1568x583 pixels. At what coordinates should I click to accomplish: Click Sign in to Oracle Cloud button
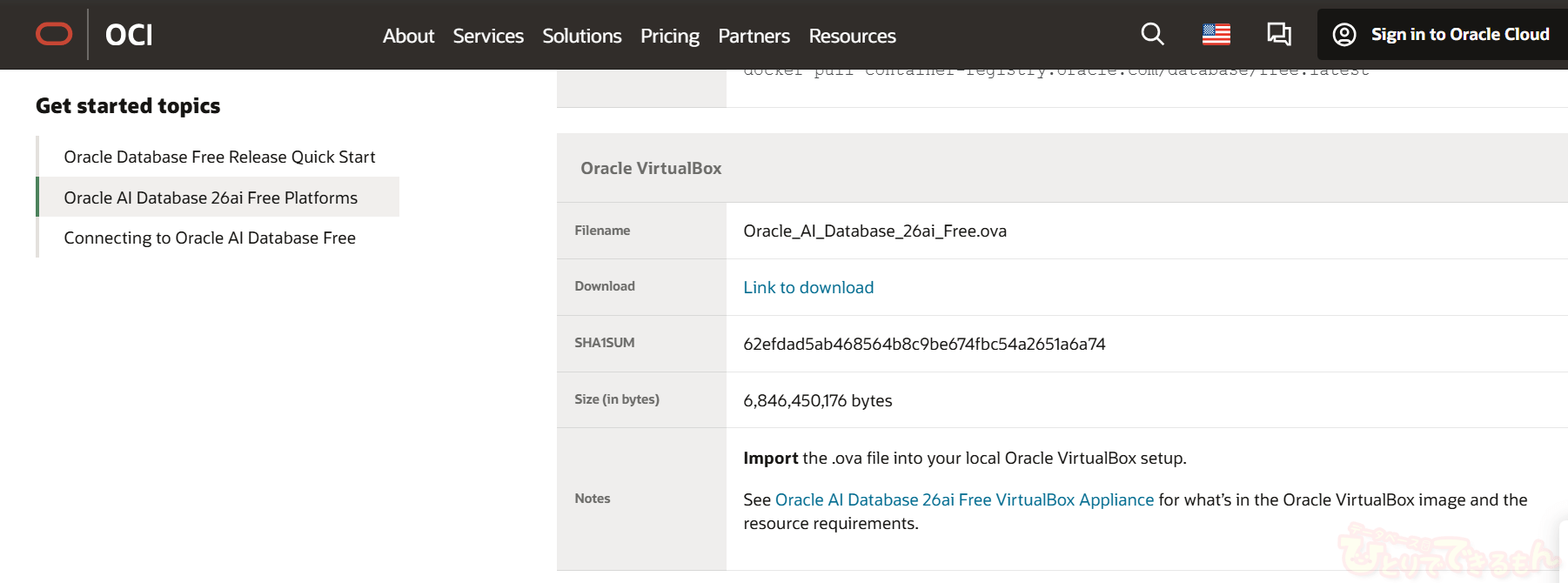coord(1442,35)
